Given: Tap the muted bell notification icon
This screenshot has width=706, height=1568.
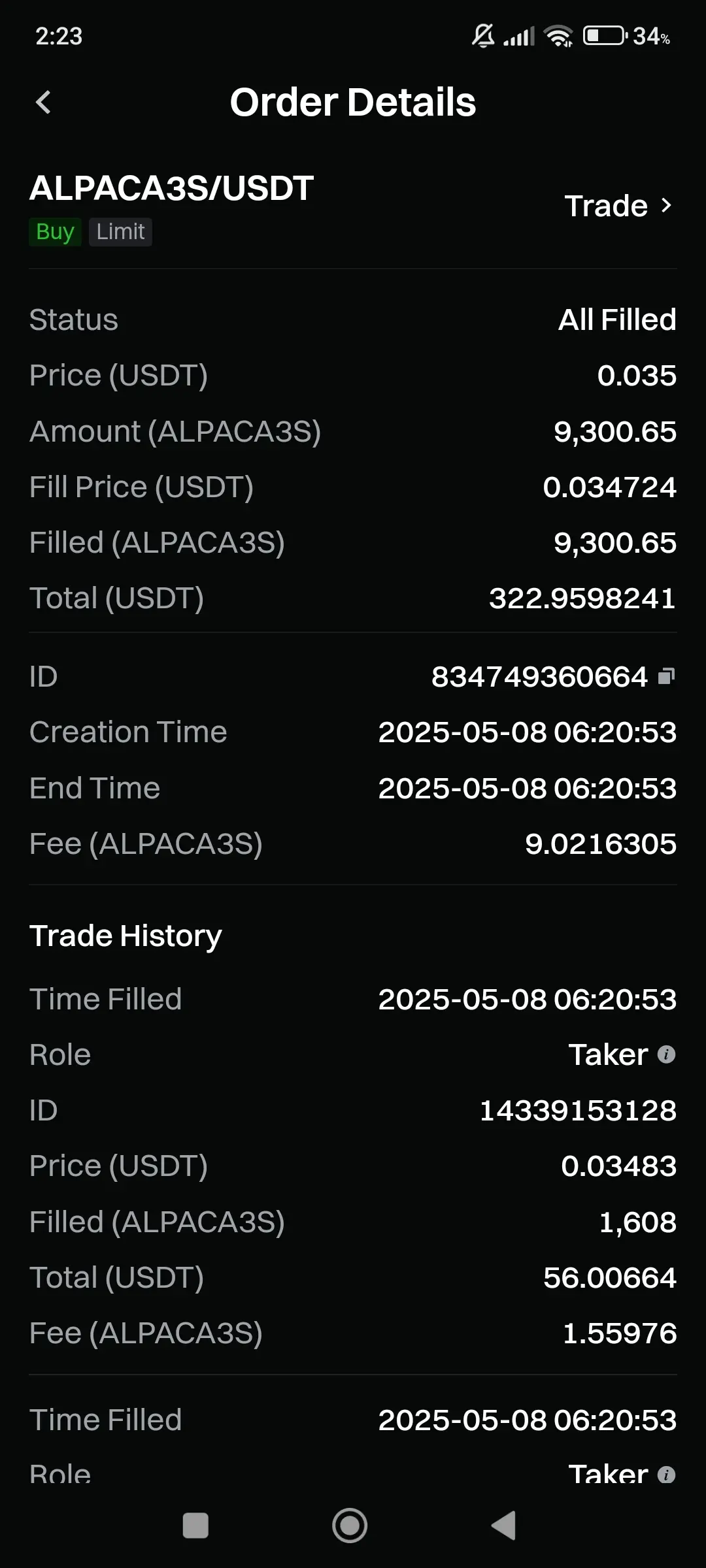Looking at the screenshot, I should tap(483, 35).
